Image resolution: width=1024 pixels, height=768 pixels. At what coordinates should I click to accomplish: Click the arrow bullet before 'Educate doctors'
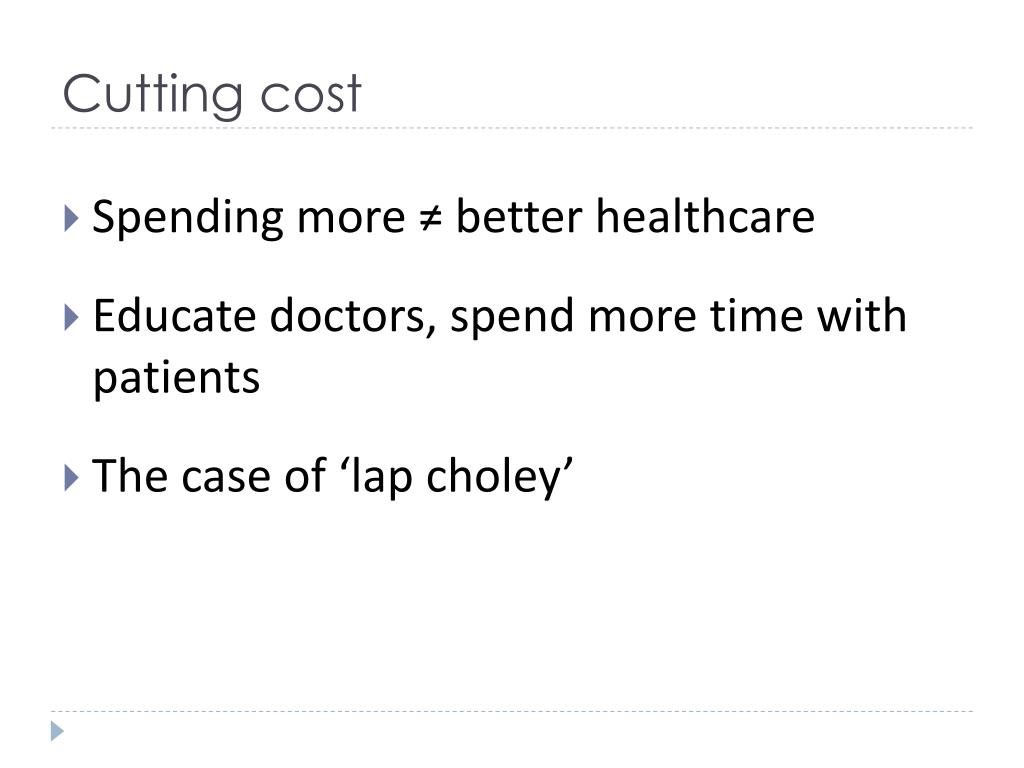(x=72, y=317)
